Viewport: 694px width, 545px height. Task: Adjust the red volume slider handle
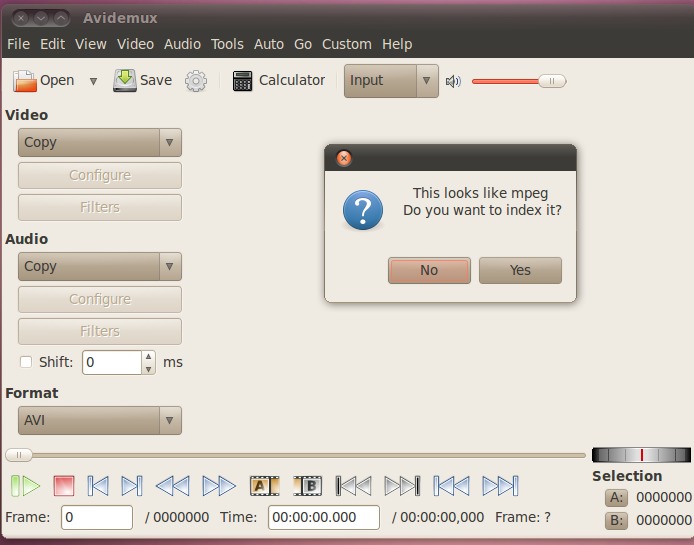coord(552,81)
